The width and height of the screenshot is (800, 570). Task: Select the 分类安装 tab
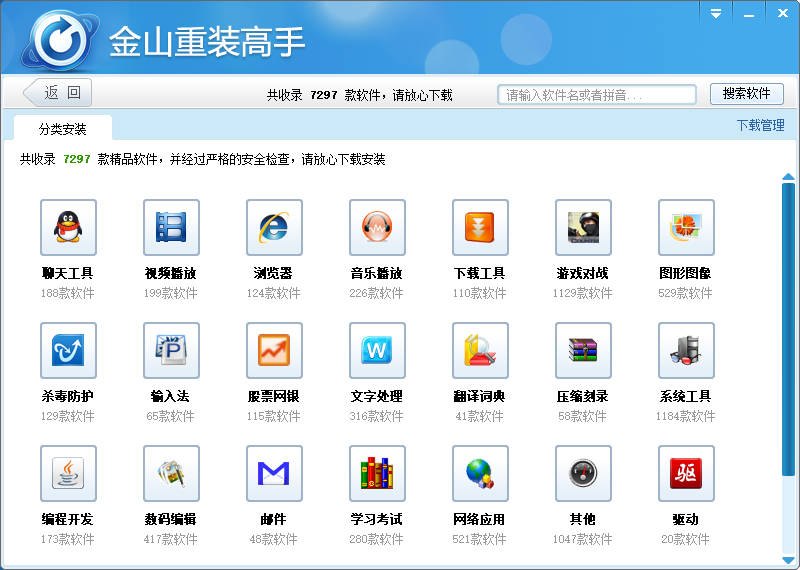pos(63,129)
